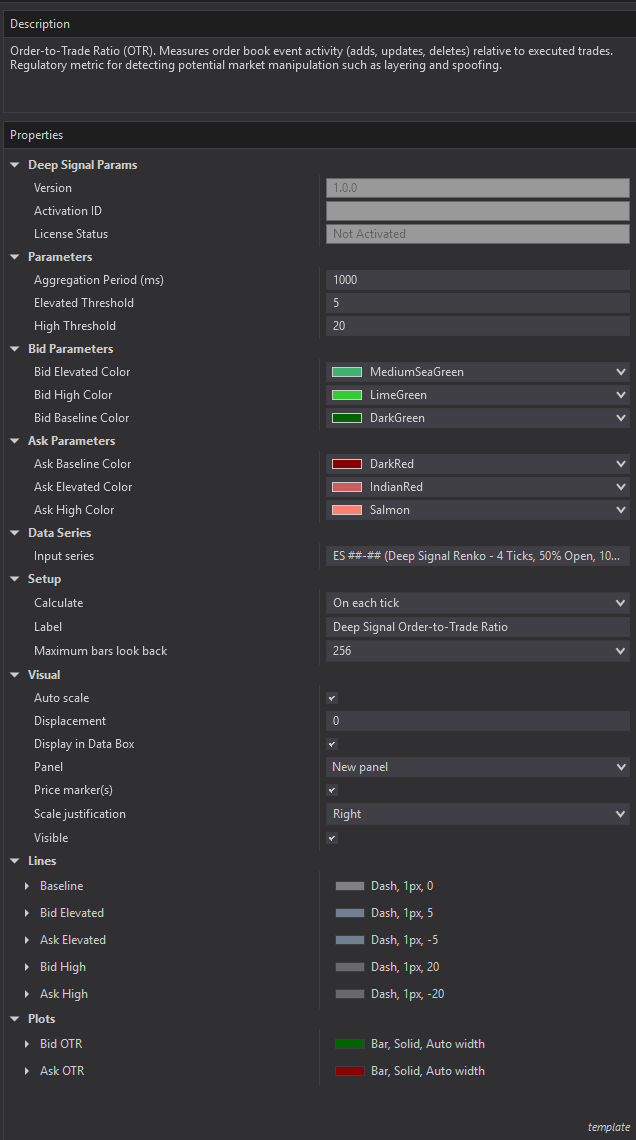636x1140 pixels.
Task: Toggle the Visible checkbox
Action: (x=332, y=838)
